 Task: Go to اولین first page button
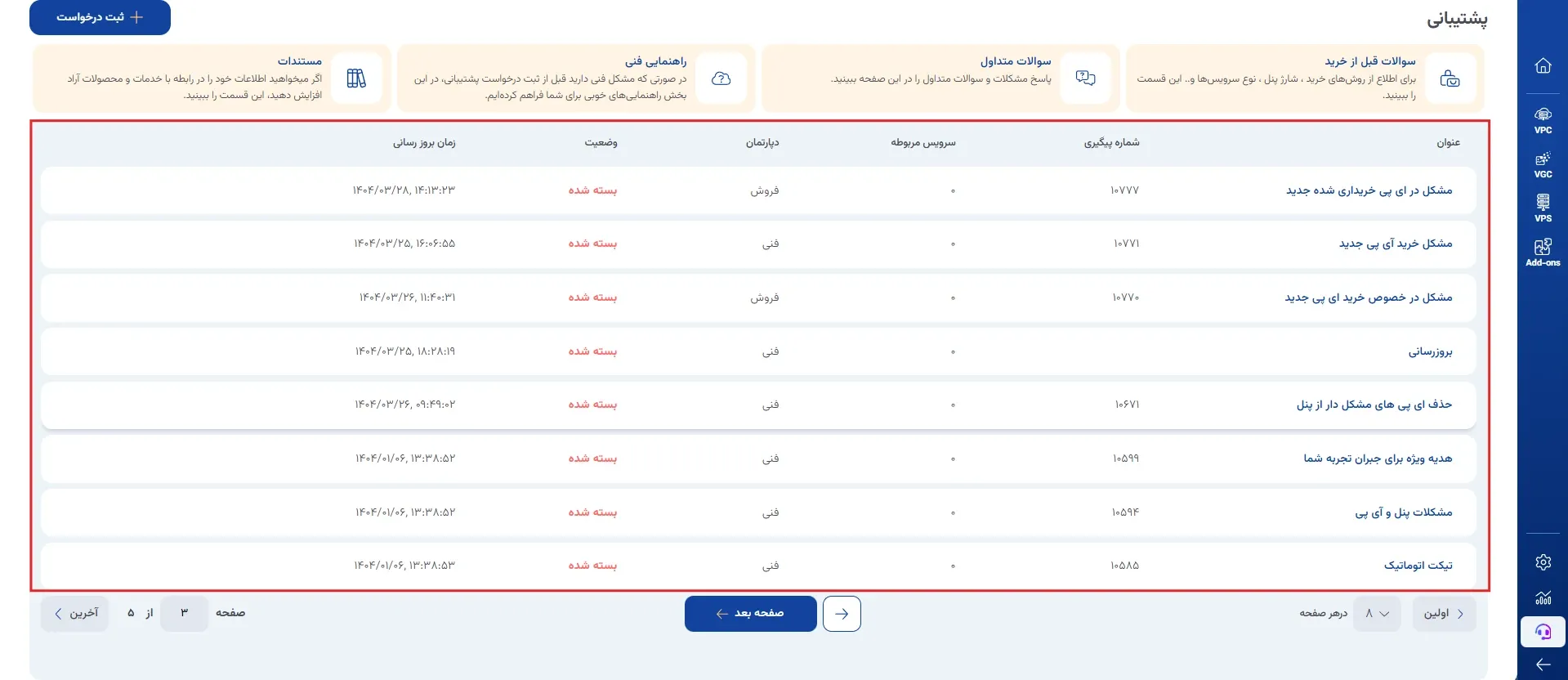(x=1444, y=614)
